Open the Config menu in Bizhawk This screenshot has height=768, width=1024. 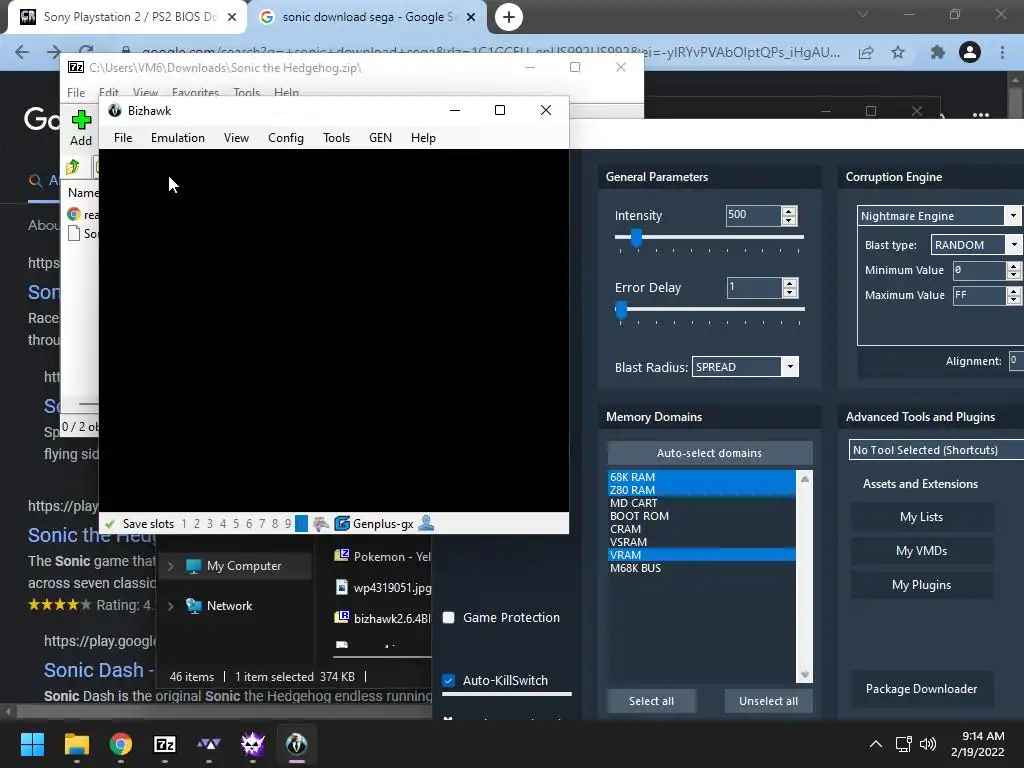click(x=285, y=138)
